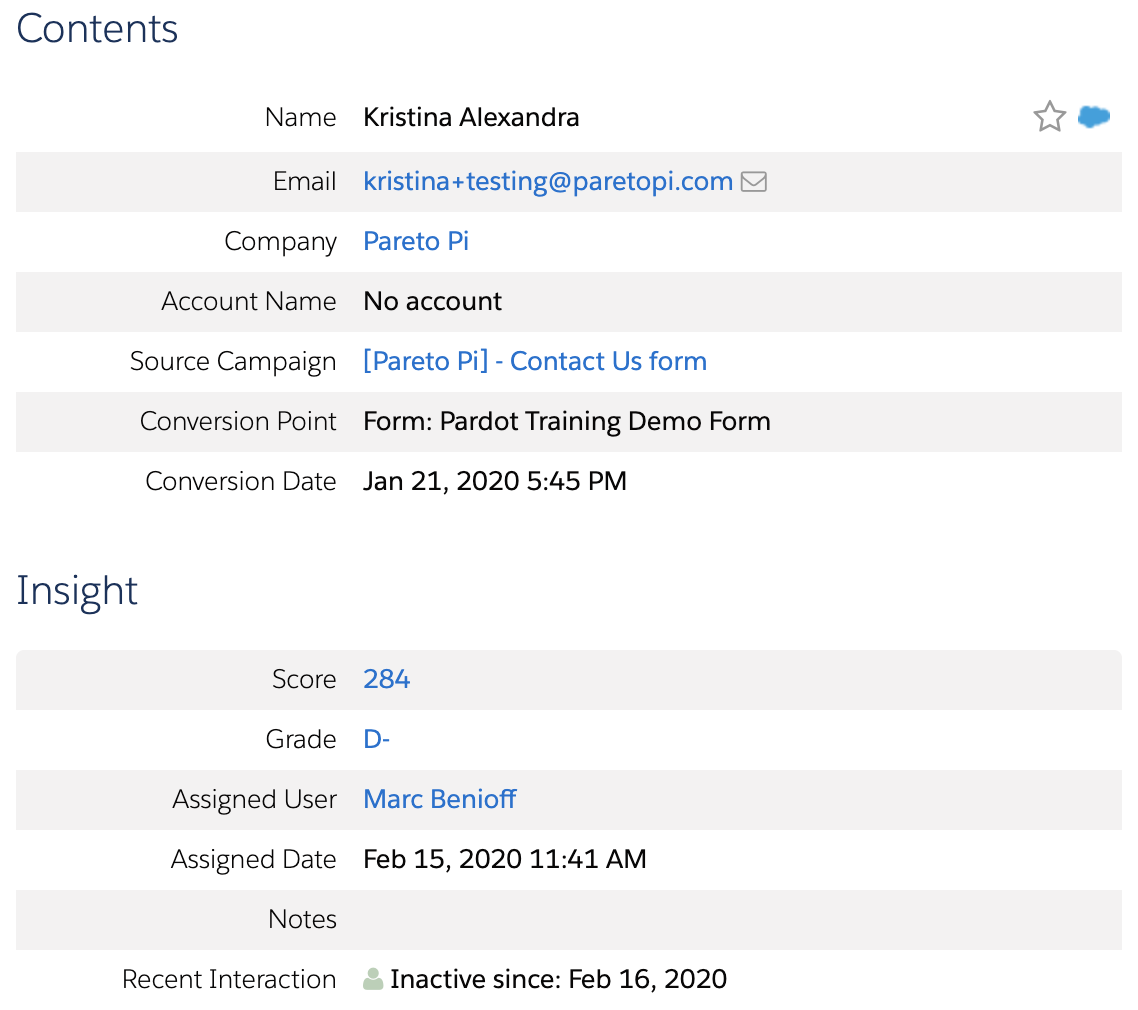Open assigned user Marc Benioff
The width and height of the screenshot is (1138, 1010).
[440, 799]
